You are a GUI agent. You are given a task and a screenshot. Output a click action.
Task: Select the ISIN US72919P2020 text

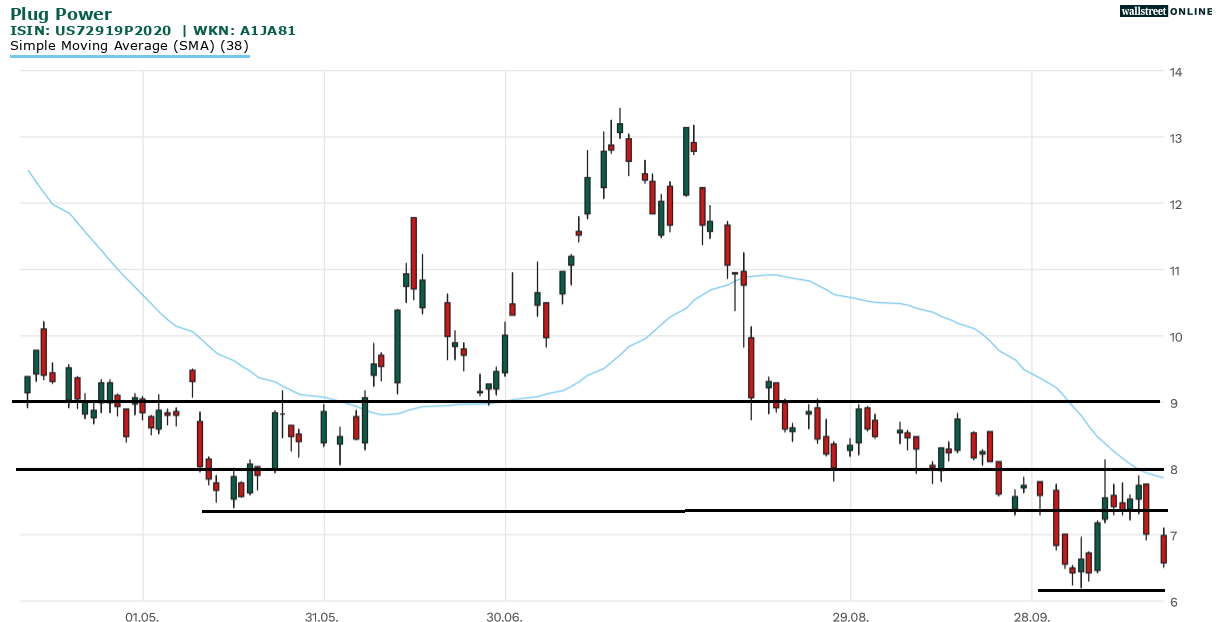click(x=92, y=31)
